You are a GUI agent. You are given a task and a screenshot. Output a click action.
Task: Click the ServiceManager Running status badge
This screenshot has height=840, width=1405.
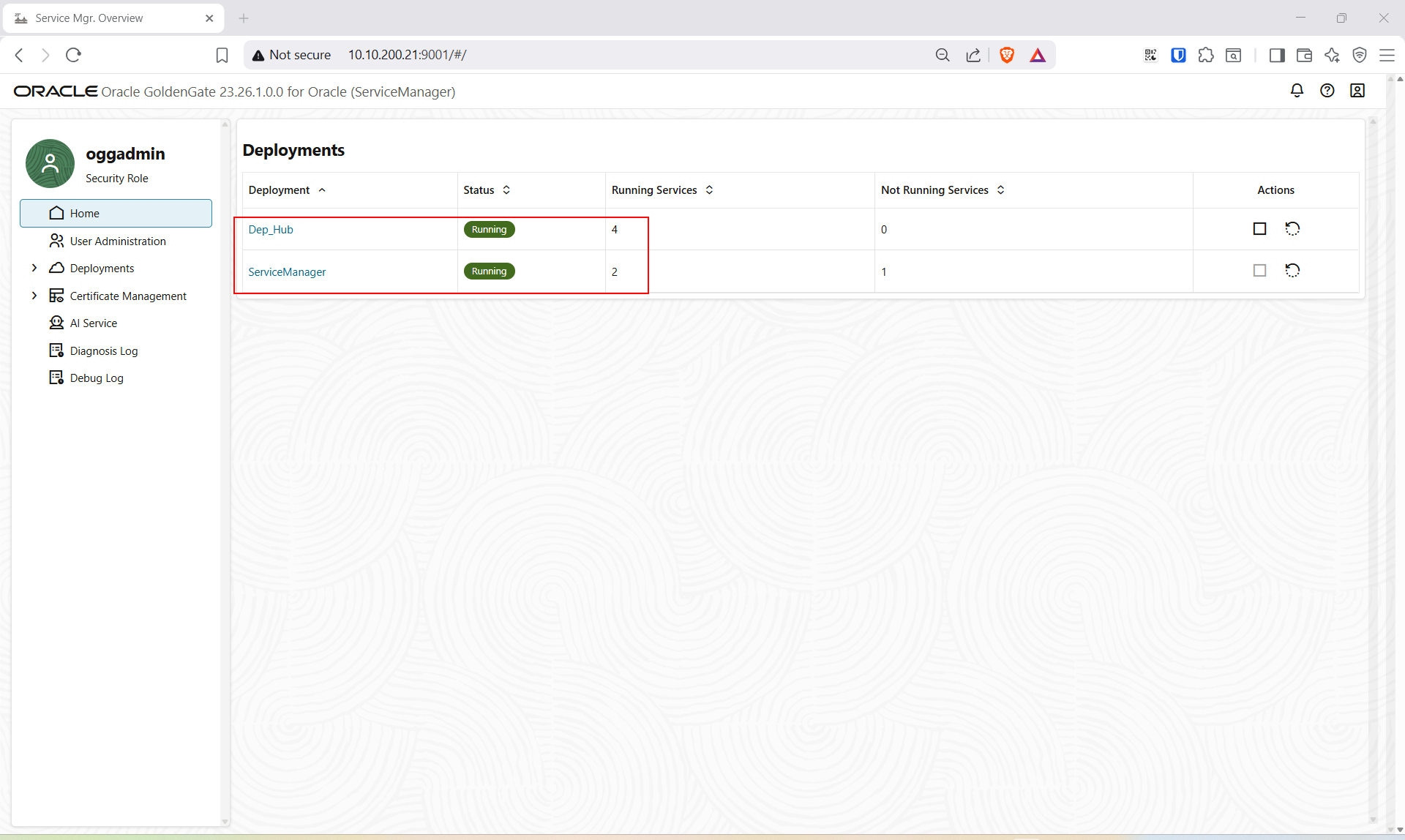click(489, 271)
